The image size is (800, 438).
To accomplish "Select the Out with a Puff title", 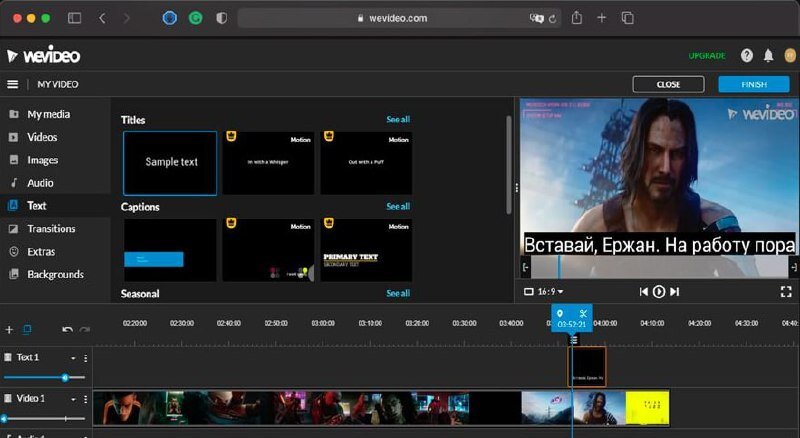I will click(366, 163).
